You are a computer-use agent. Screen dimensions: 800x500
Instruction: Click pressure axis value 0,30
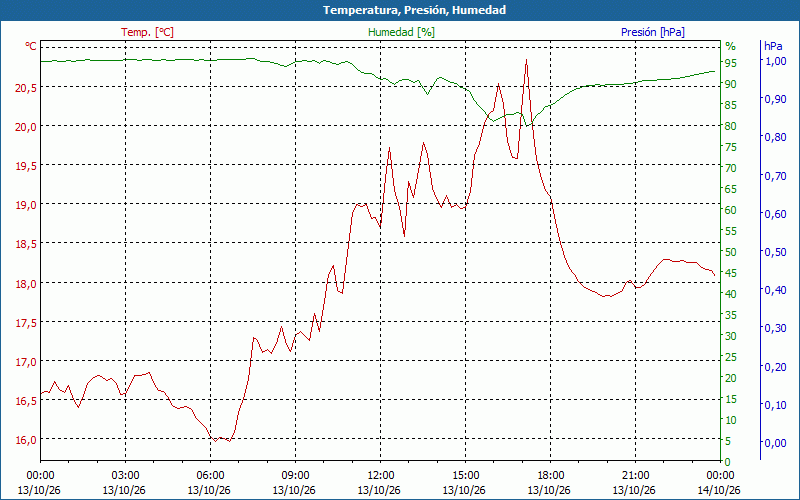point(776,328)
